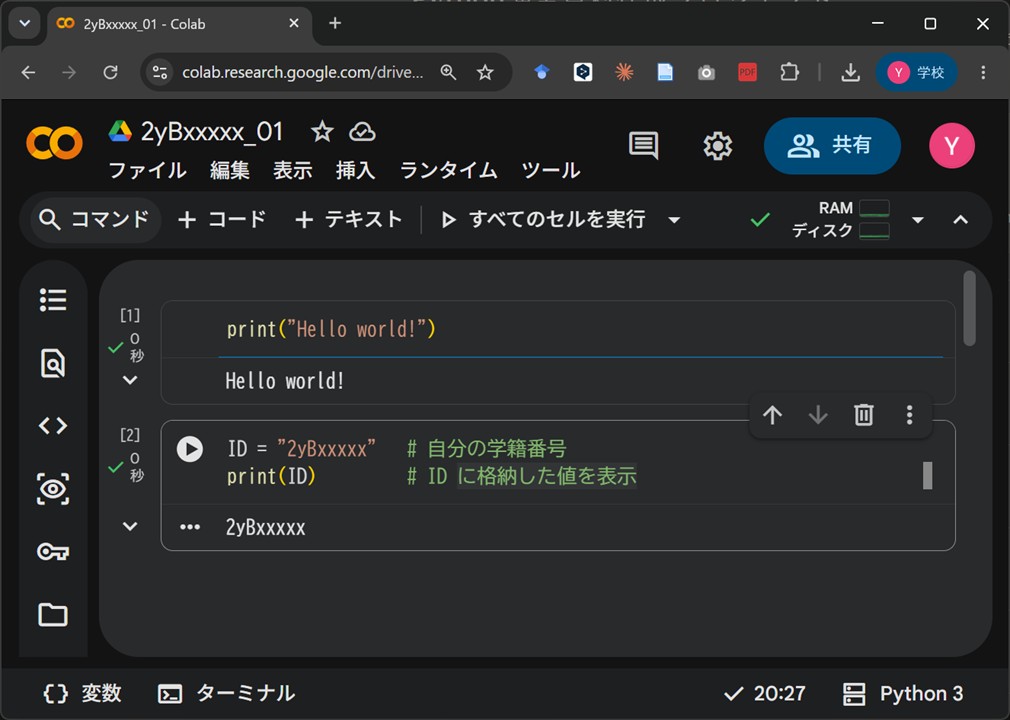Click the Python 3 runtime indicator
Image resolution: width=1010 pixels, height=720 pixels.
click(902, 694)
